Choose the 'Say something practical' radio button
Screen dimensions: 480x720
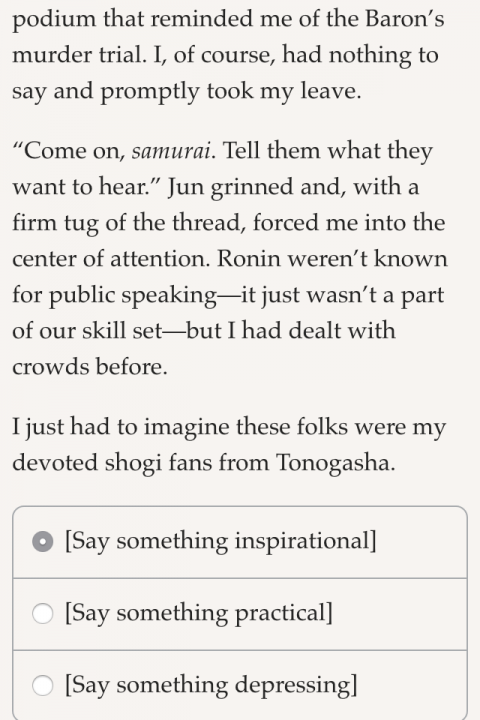click(43, 614)
